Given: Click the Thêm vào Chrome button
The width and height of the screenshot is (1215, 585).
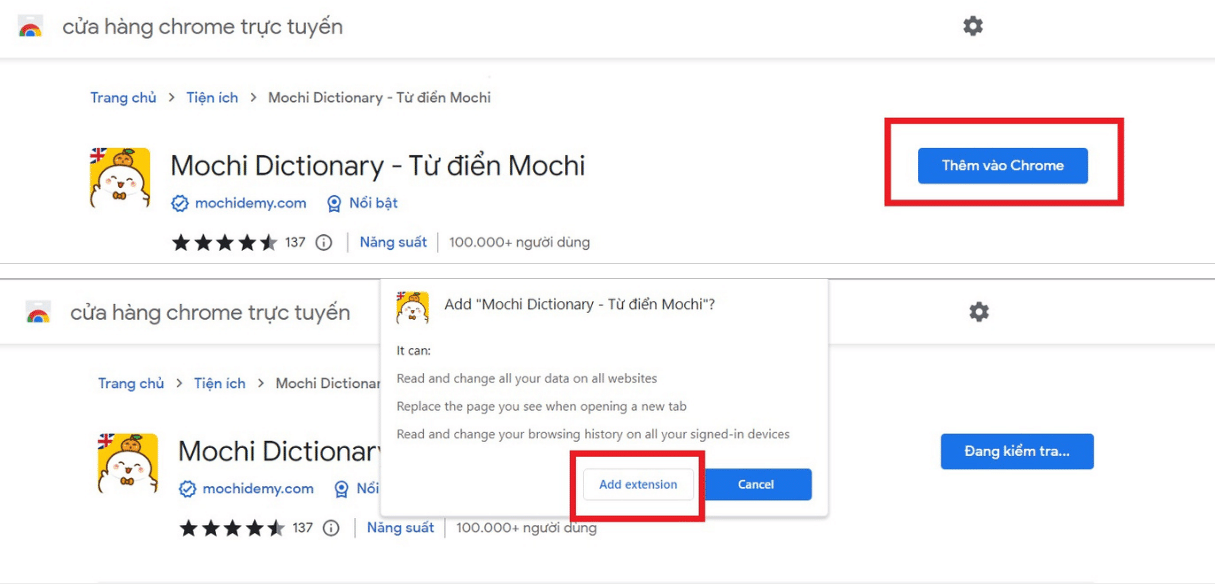Looking at the screenshot, I should pos(1003,166).
